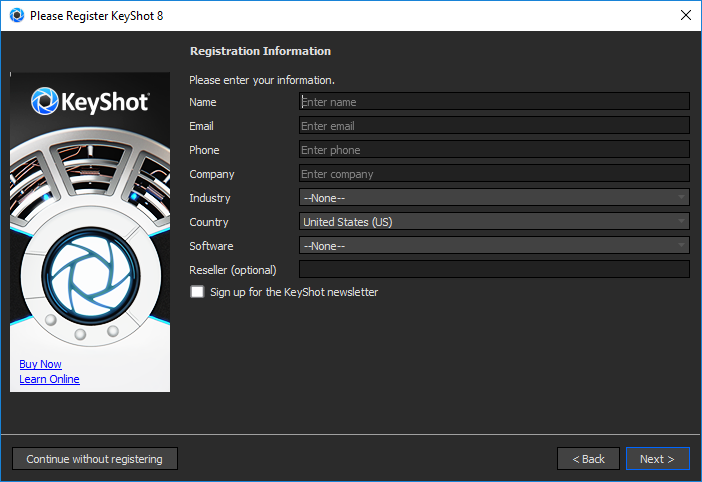Image resolution: width=702 pixels, height=482 pixels.
Task: Open the Software dropdown
Action: tap(494, 246)
